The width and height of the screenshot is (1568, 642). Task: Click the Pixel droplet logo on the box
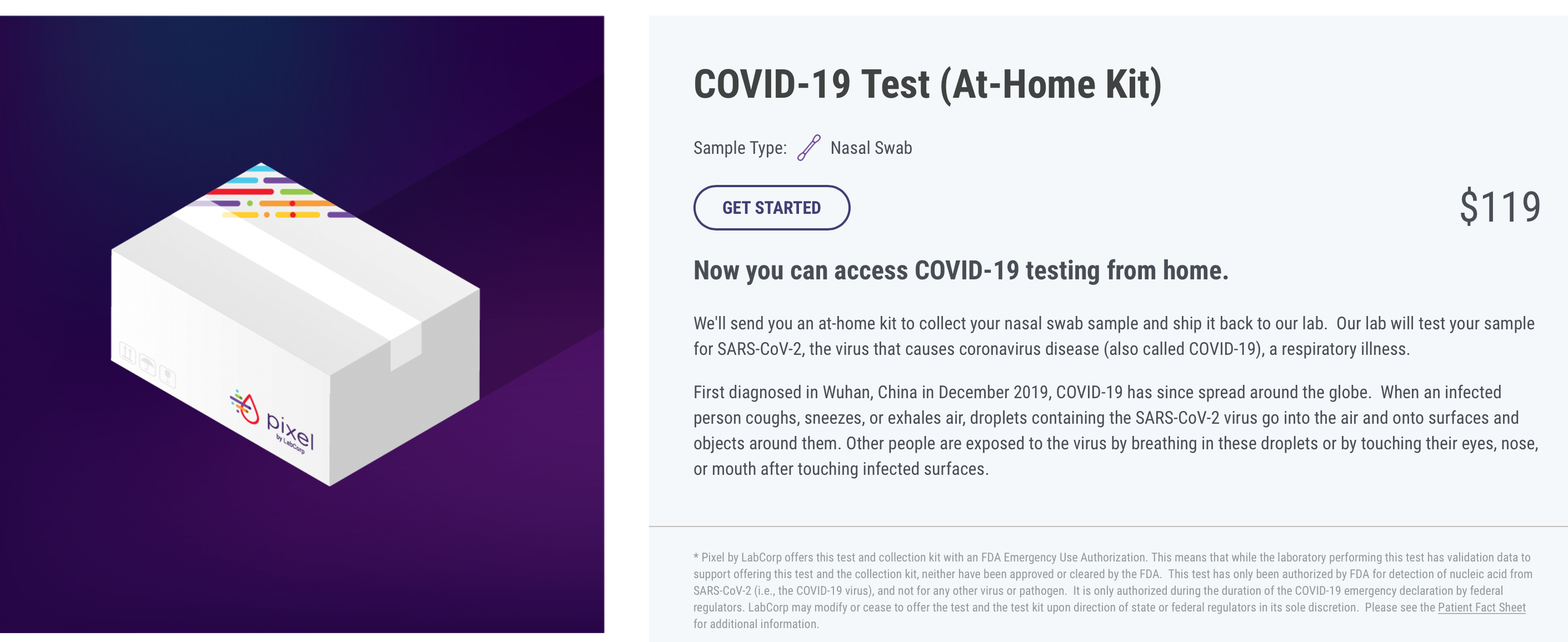244,407
